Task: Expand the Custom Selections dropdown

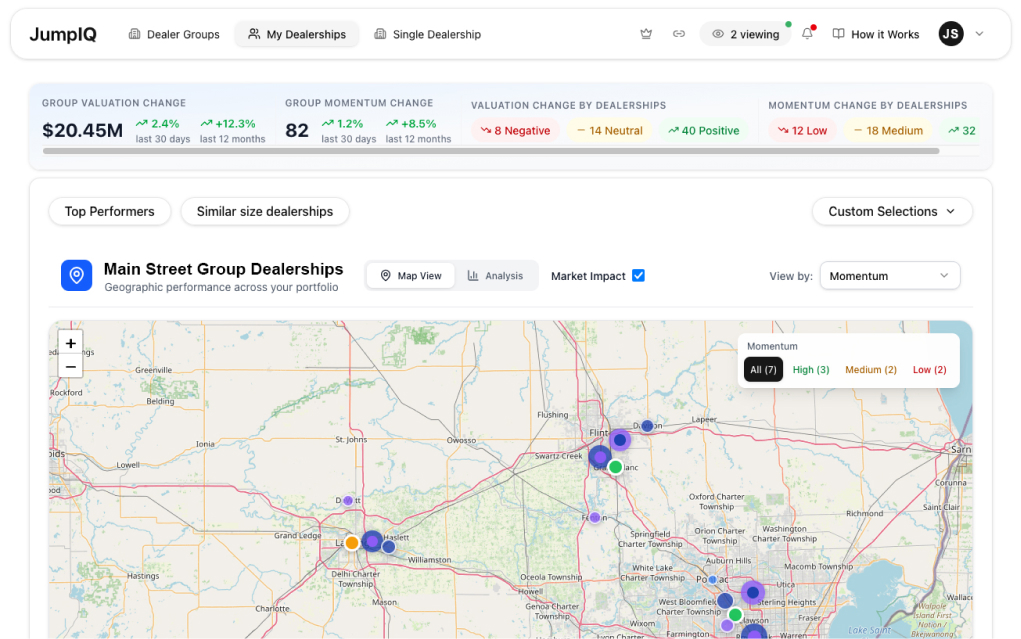Action: coord(892,212)
